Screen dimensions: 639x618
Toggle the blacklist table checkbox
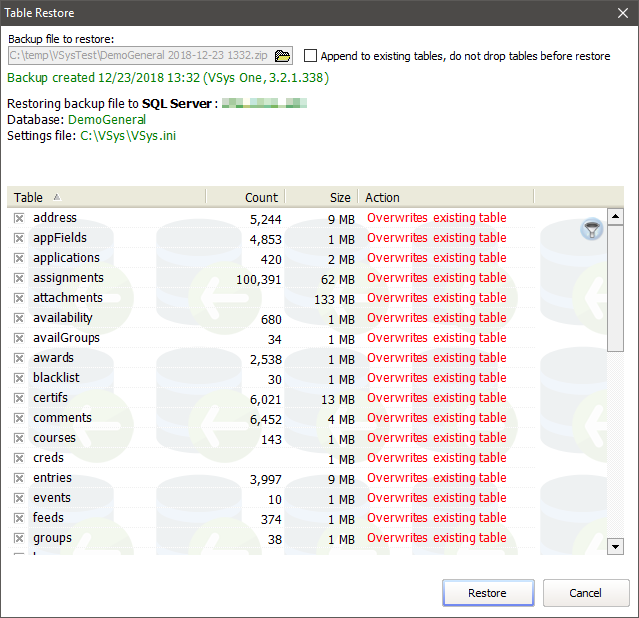click(19, 378)
